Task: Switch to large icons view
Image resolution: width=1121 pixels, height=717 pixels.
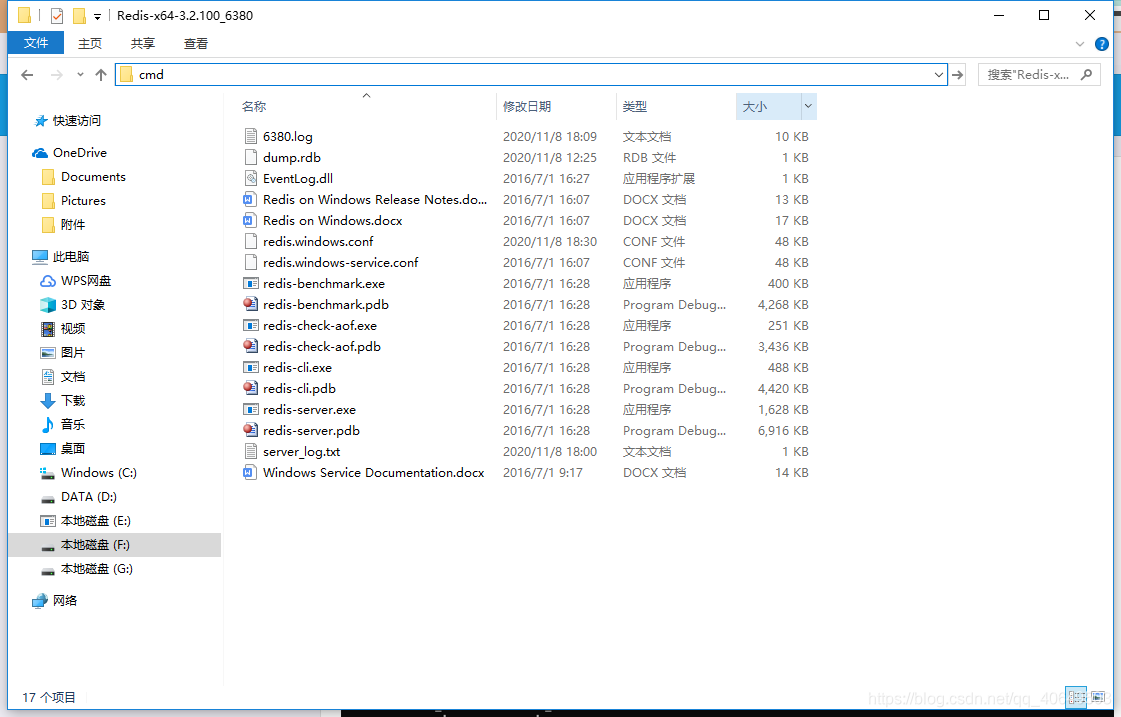Action: pos(1097,698)
